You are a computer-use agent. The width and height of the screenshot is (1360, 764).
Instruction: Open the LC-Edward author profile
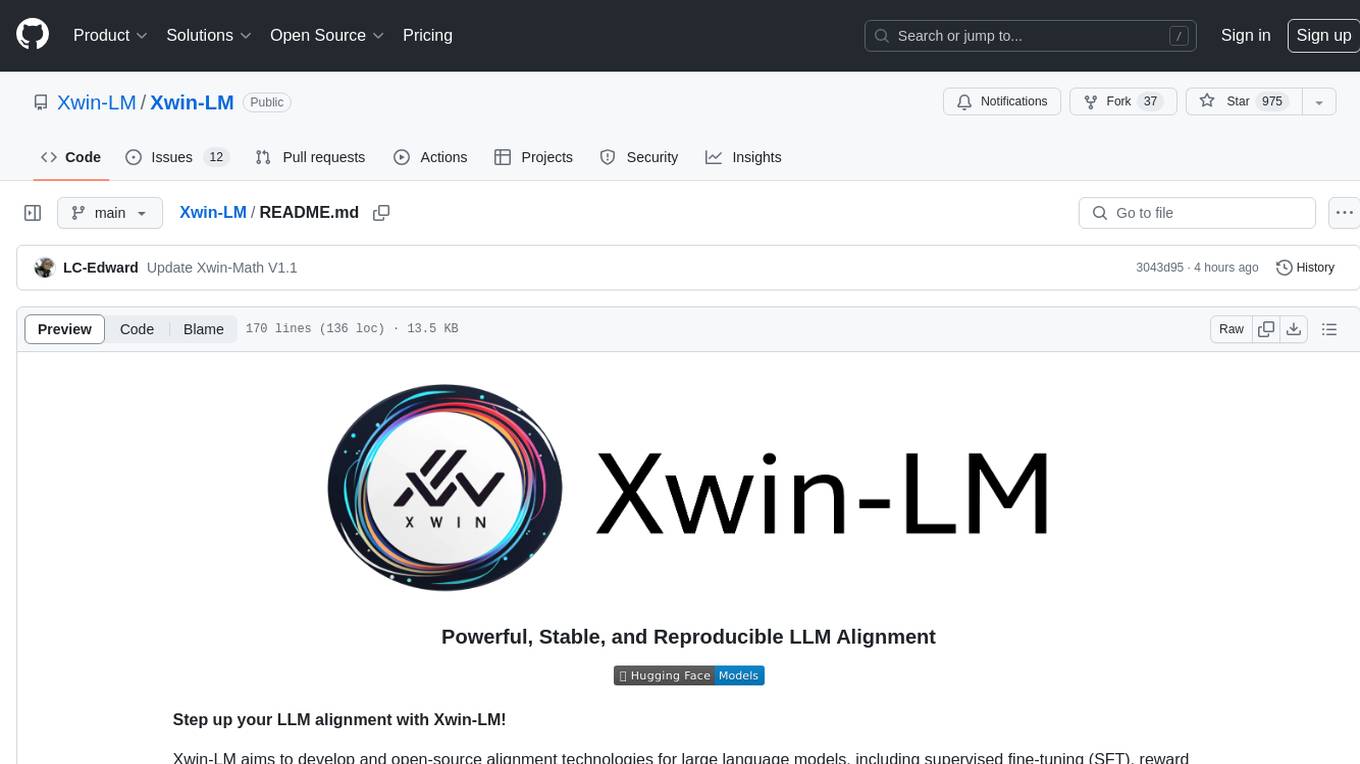(101, 267)
